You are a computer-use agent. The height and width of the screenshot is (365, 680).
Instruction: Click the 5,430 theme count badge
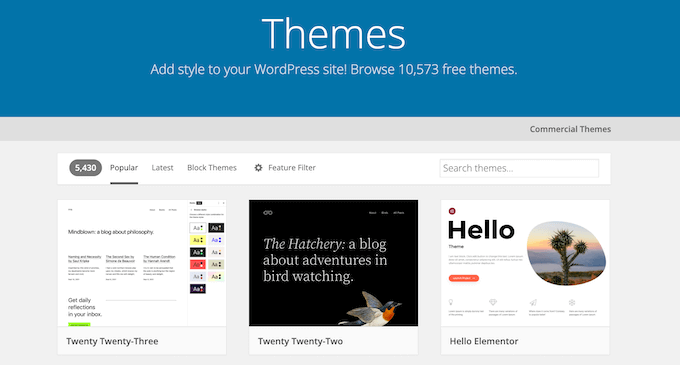click(x=85, y=168)
